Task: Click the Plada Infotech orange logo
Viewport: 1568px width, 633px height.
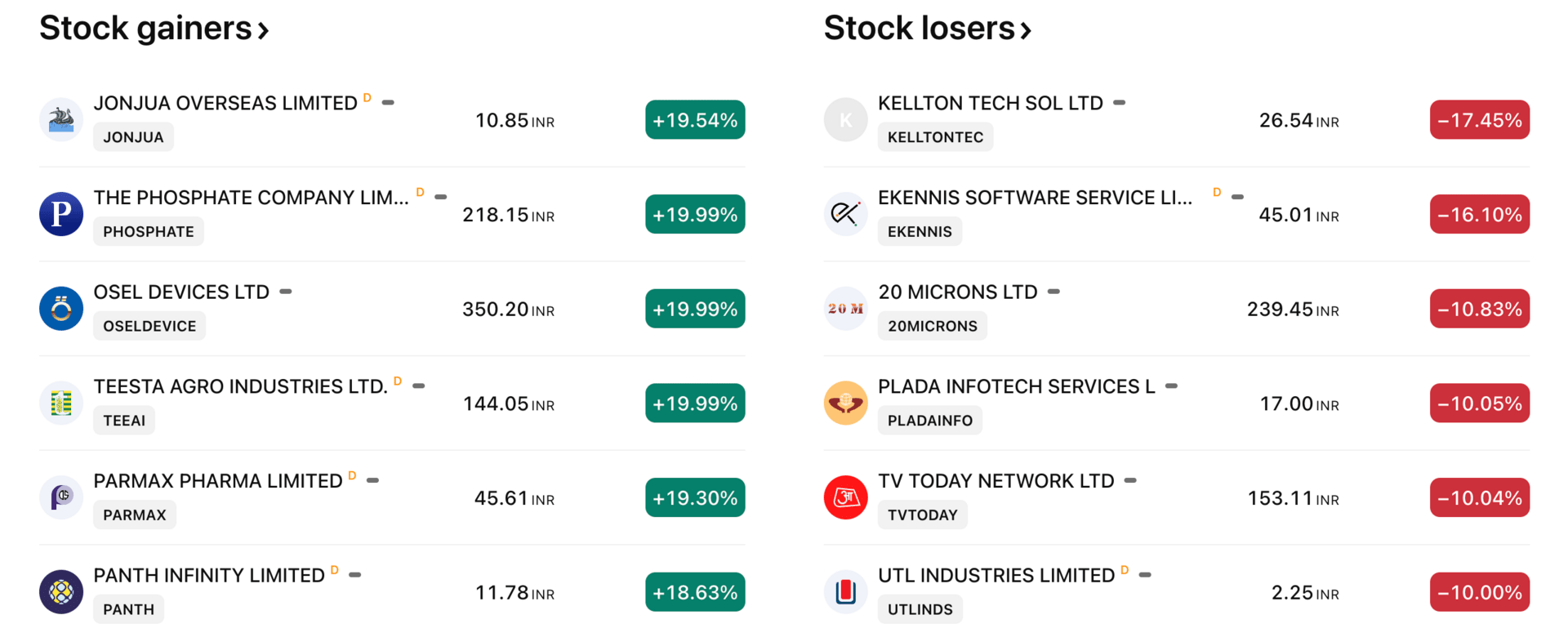Action: point(845,403)
